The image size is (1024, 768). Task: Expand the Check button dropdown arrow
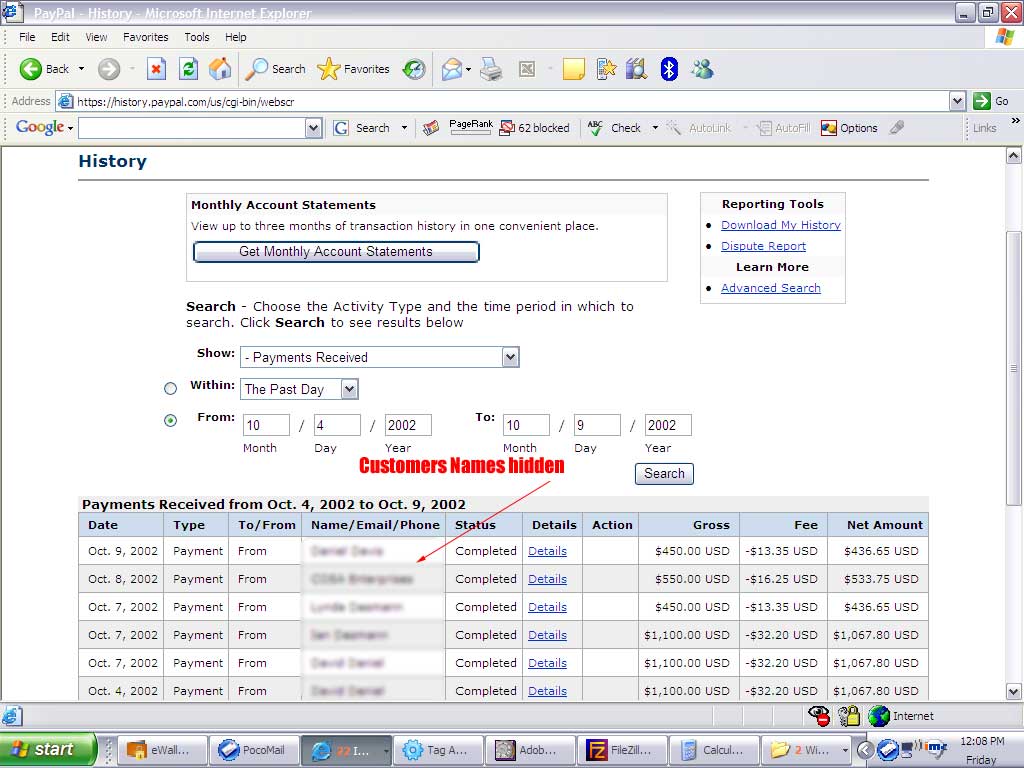655,128
